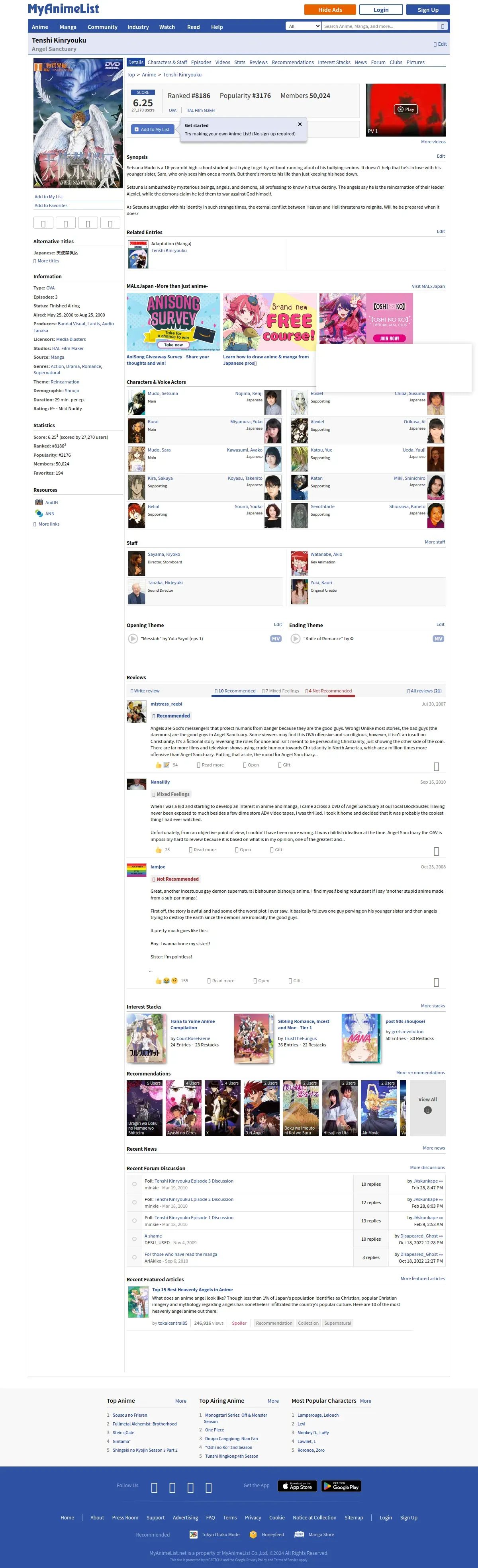Open the Tokyo Otaku Mode icon
Screen dimensions: 478x1568
[194, 1535]
